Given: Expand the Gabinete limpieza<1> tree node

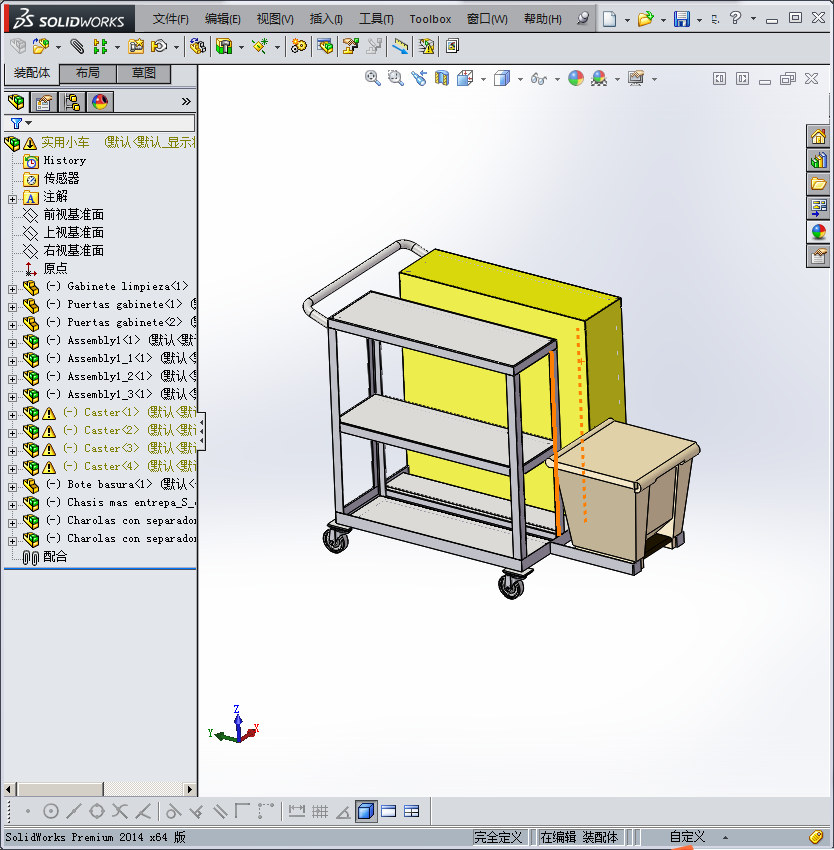Looking at the screenshot, I should pyautogui.click(x=12, y=289).
